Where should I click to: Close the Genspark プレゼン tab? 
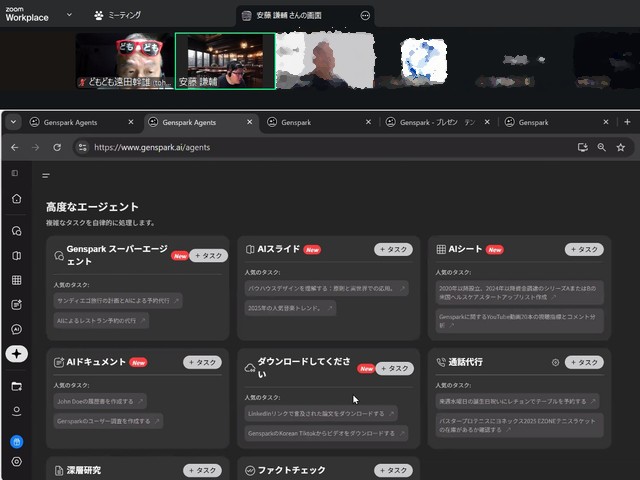point(487,122)
